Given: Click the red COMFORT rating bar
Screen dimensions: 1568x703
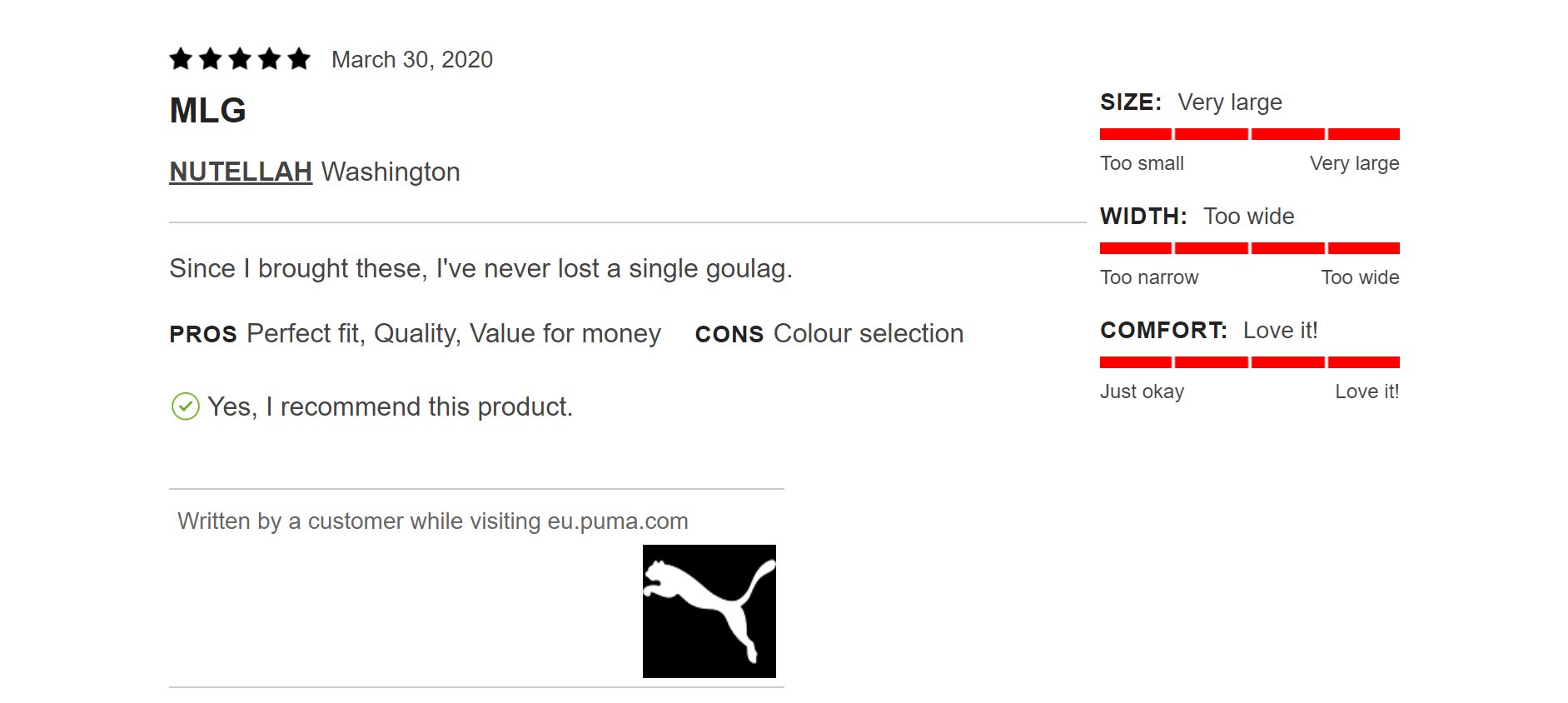Looking at the screenshot, I should [x=1249, y=362].
